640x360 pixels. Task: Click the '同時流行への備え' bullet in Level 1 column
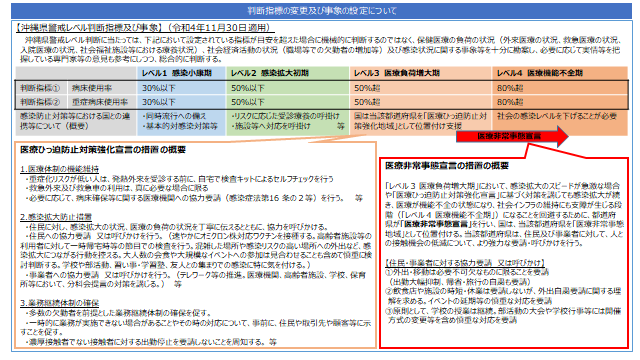[174, 116]
